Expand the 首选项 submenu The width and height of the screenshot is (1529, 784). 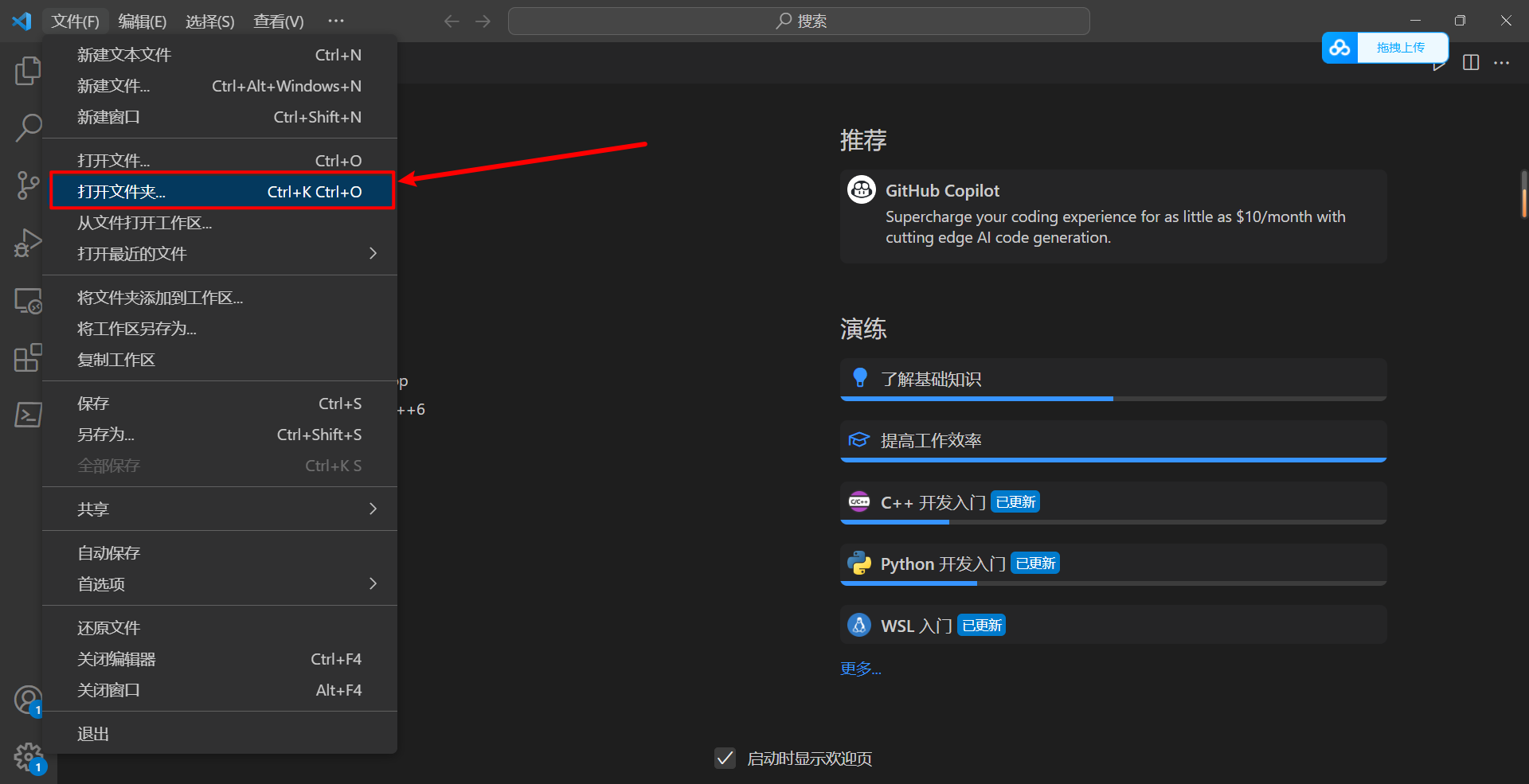tap(220, 584)
